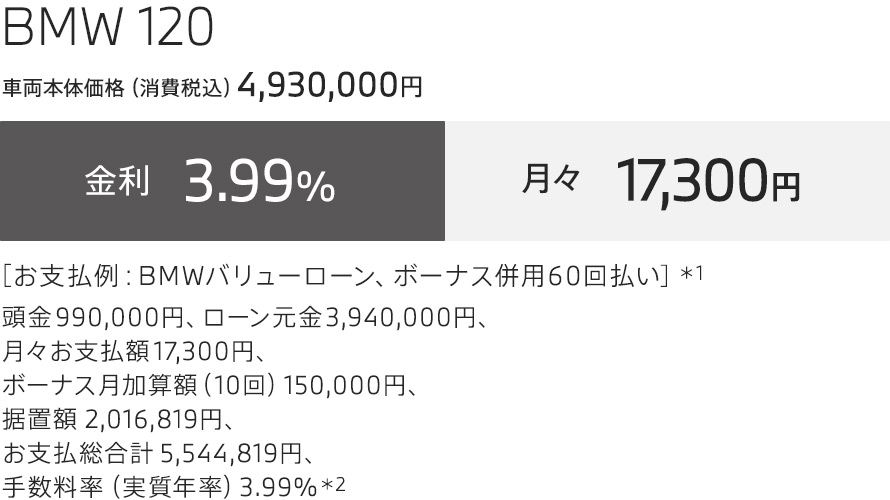
Task: Click the 手数料率 (実質年率) 3.99% line
Action: pos(160,485)
